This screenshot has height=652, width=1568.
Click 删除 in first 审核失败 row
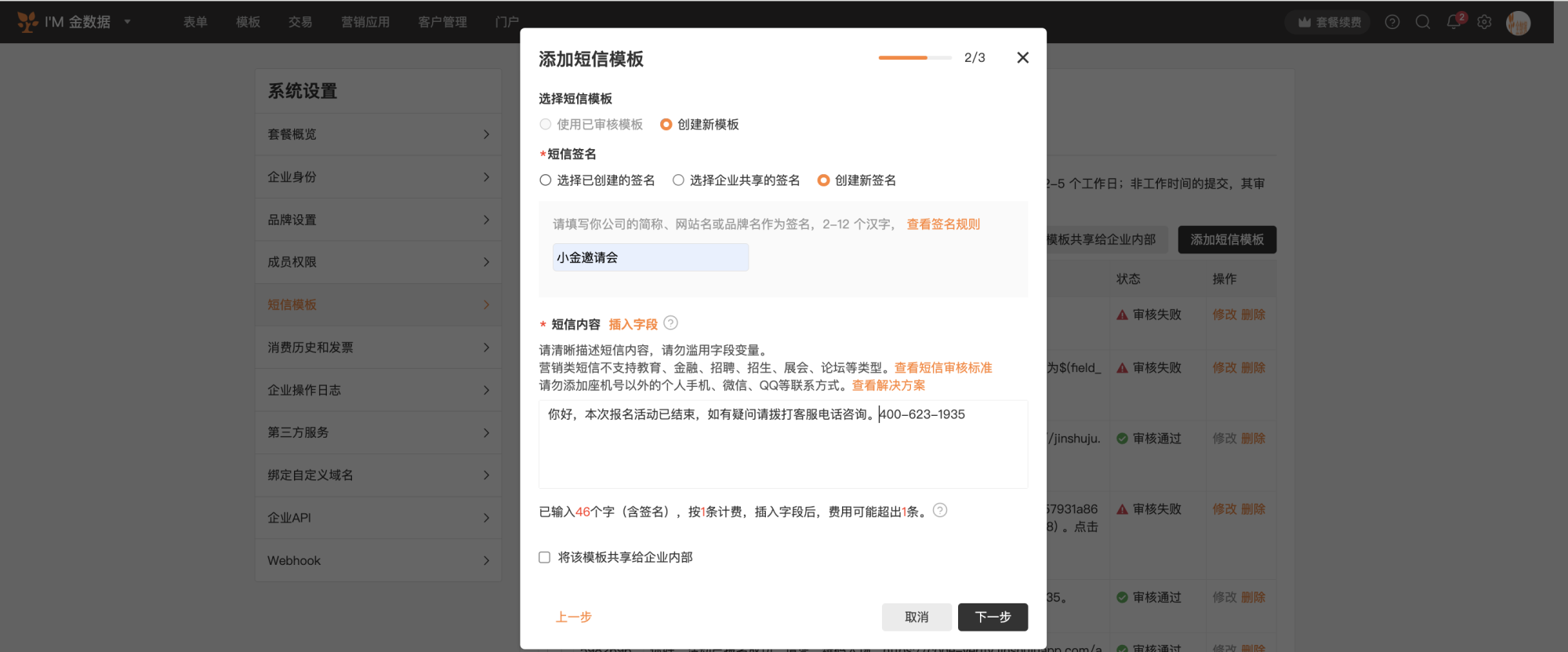tap(1253, 315)
